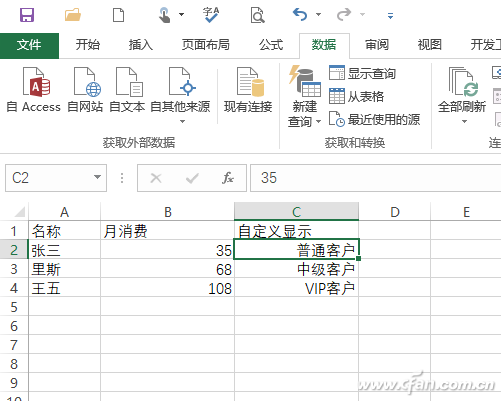501x401 pixels.
Task: Create a new blank document icon
Action: click(118, 15)
